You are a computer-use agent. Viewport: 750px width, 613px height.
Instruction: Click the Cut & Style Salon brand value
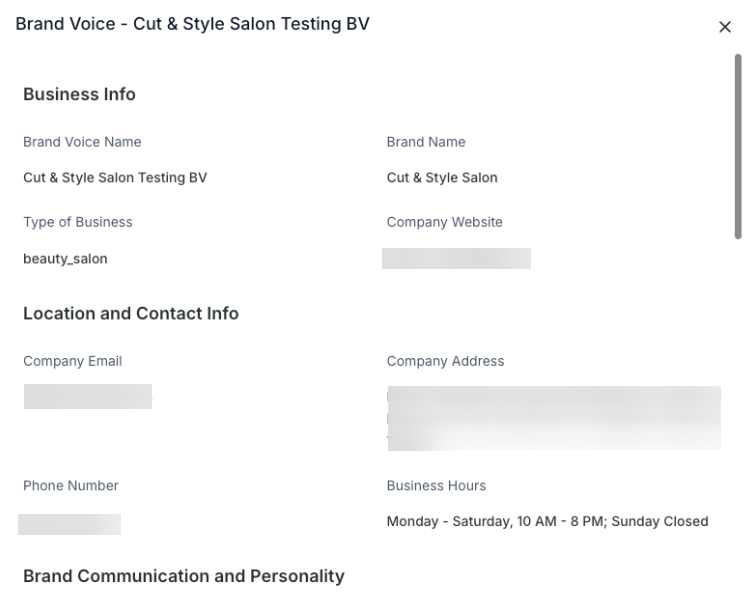(x=442, y=178)
